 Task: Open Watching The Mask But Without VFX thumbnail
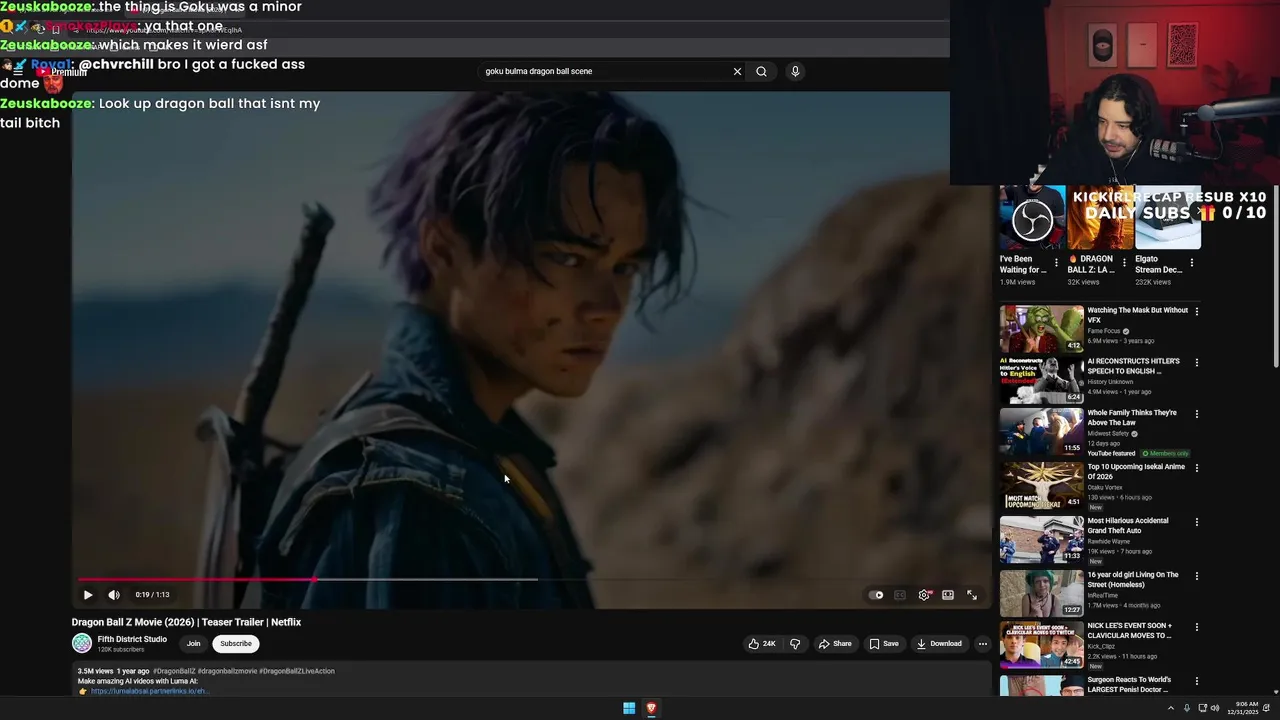1041,328
